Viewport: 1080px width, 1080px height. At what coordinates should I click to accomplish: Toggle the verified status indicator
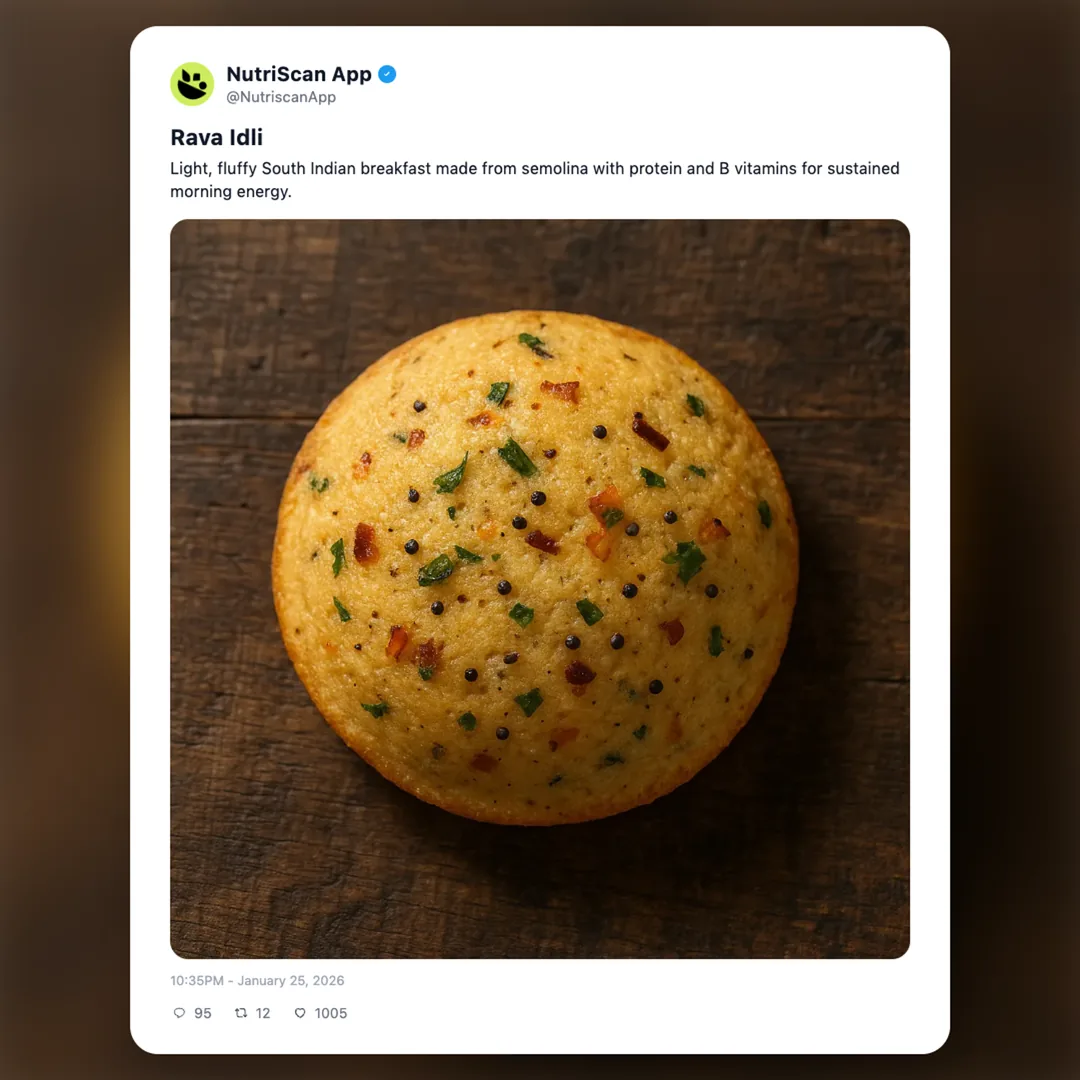click(387, 73)
